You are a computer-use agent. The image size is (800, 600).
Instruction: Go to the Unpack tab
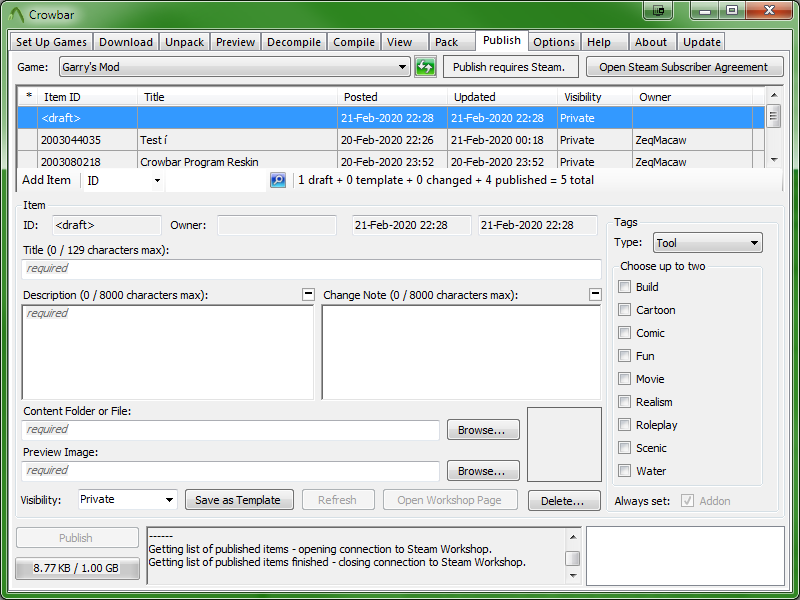click(x=184, y=42)
